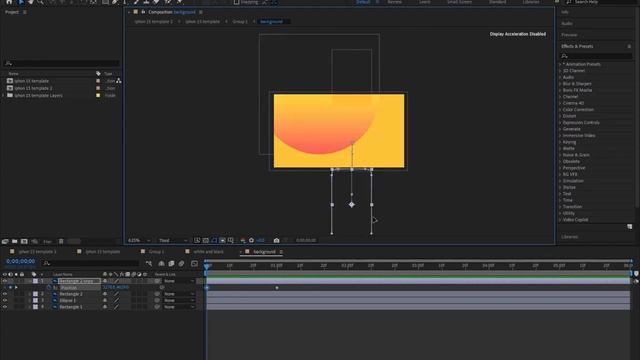This screenshot has width=640, height=360.
Task: Toggle the Ellipse 1 layer shy switch
Action: click(105, 300)
